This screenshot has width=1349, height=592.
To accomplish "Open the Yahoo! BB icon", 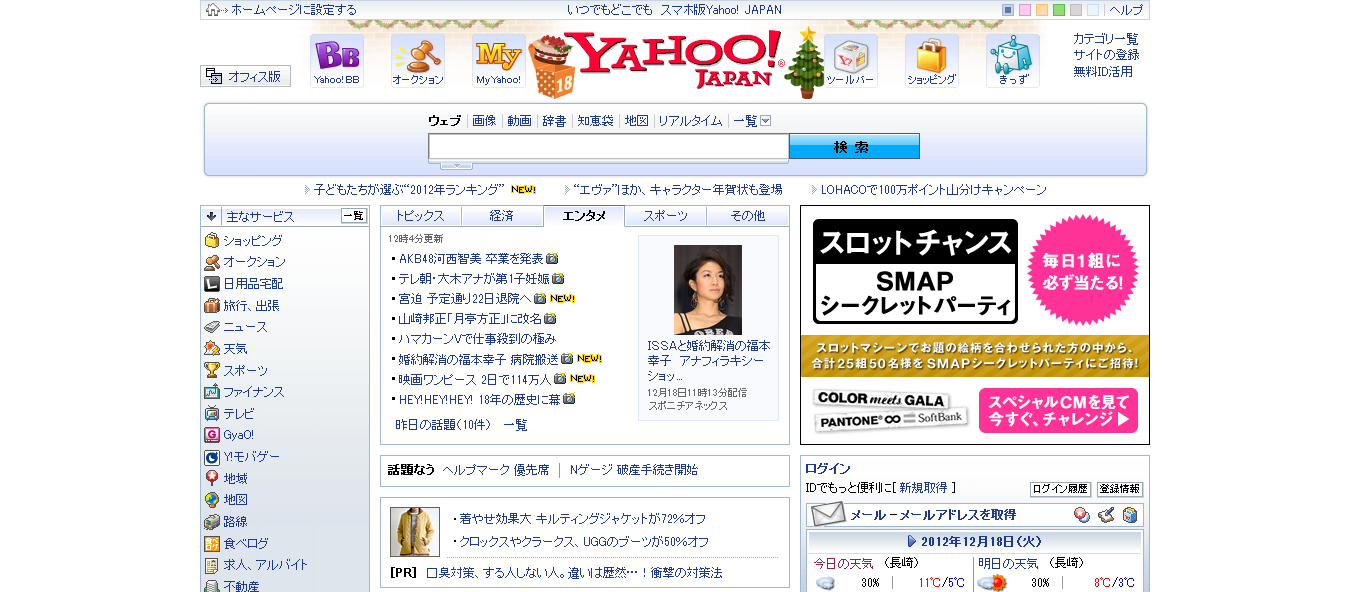I will coord(337,61).
